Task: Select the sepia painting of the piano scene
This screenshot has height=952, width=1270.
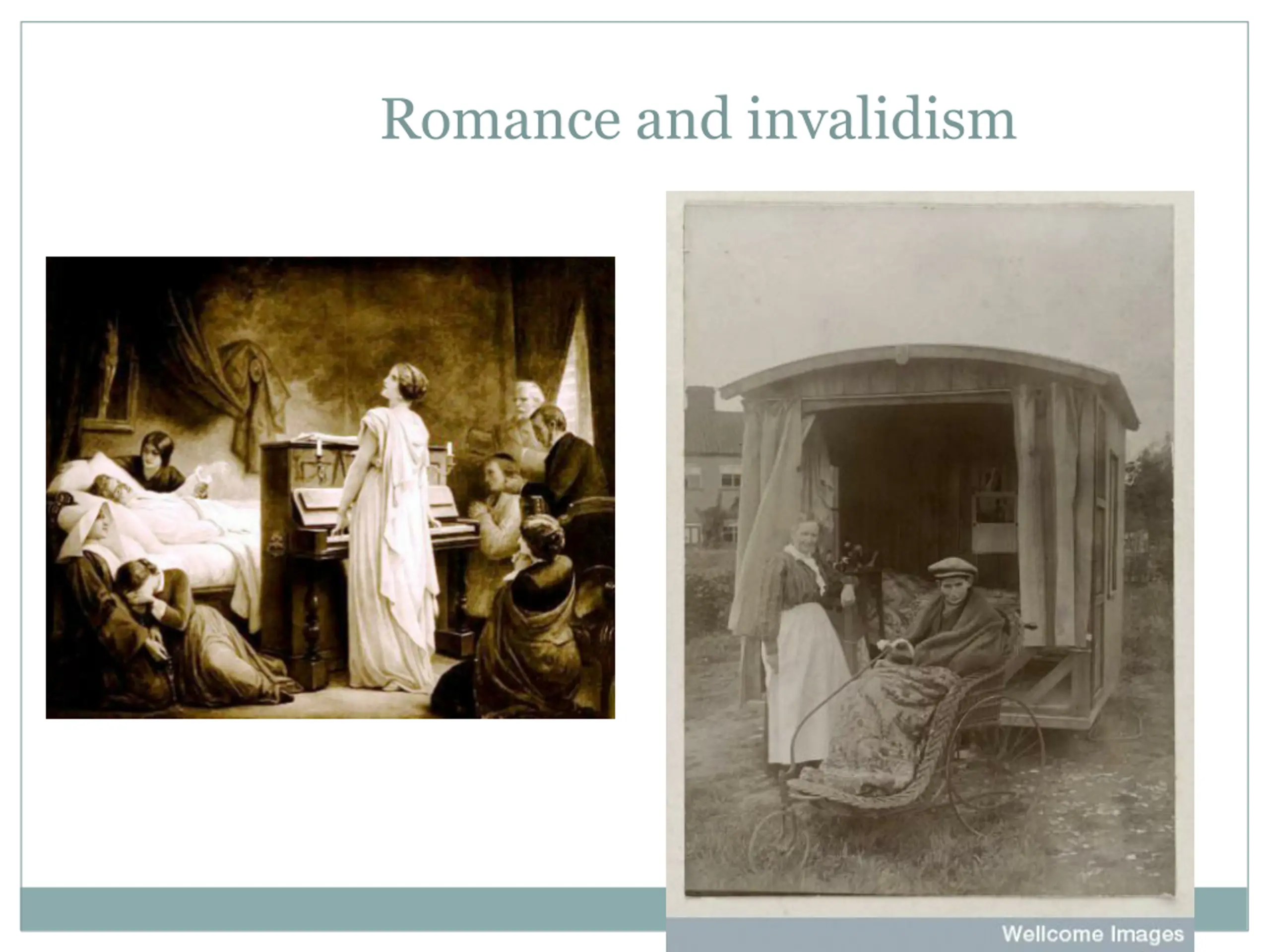Action: [330, 488]
